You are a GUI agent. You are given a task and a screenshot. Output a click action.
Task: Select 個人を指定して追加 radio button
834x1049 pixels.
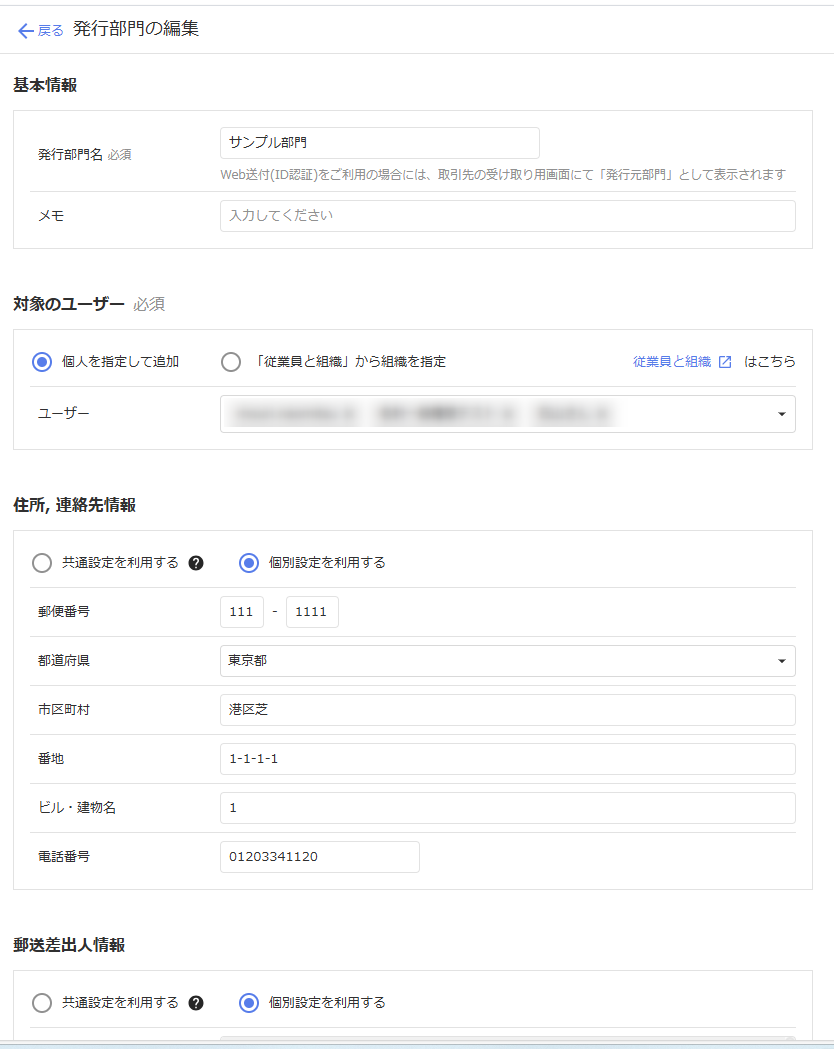[x=42, y=362]
